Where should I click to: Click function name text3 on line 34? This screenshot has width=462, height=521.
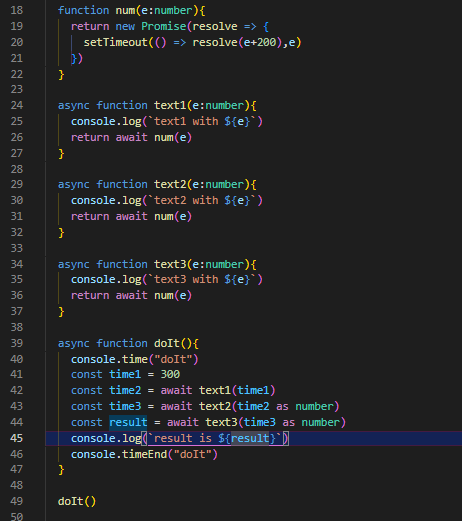170,264
